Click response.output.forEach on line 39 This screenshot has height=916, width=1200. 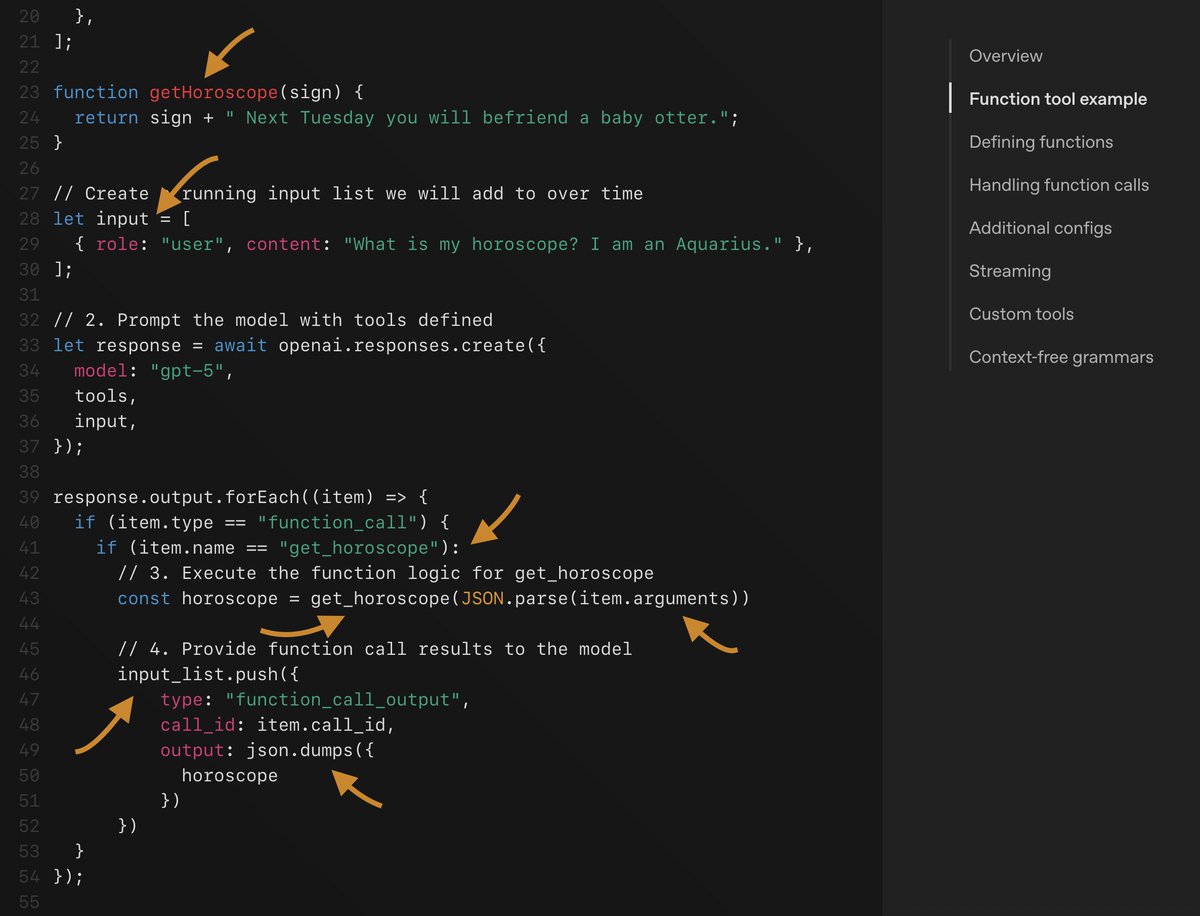176,497
